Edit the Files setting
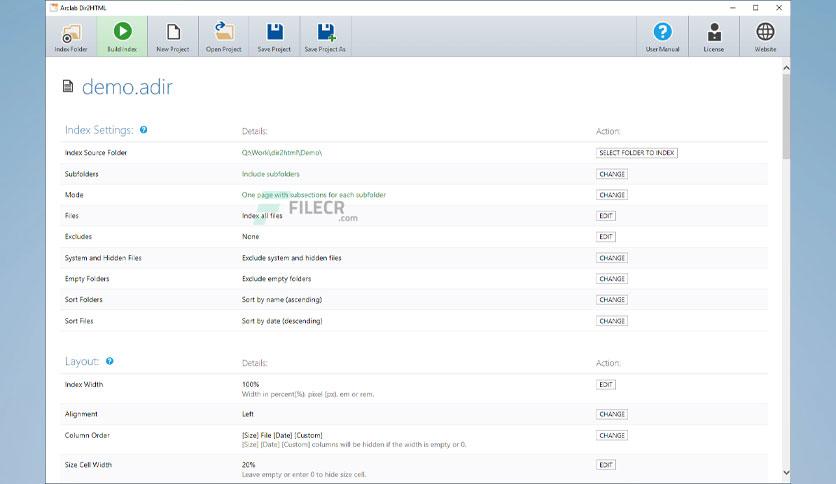Image resolution: width=836 pixels, height=484 pixels. click(x=606, y=215)
